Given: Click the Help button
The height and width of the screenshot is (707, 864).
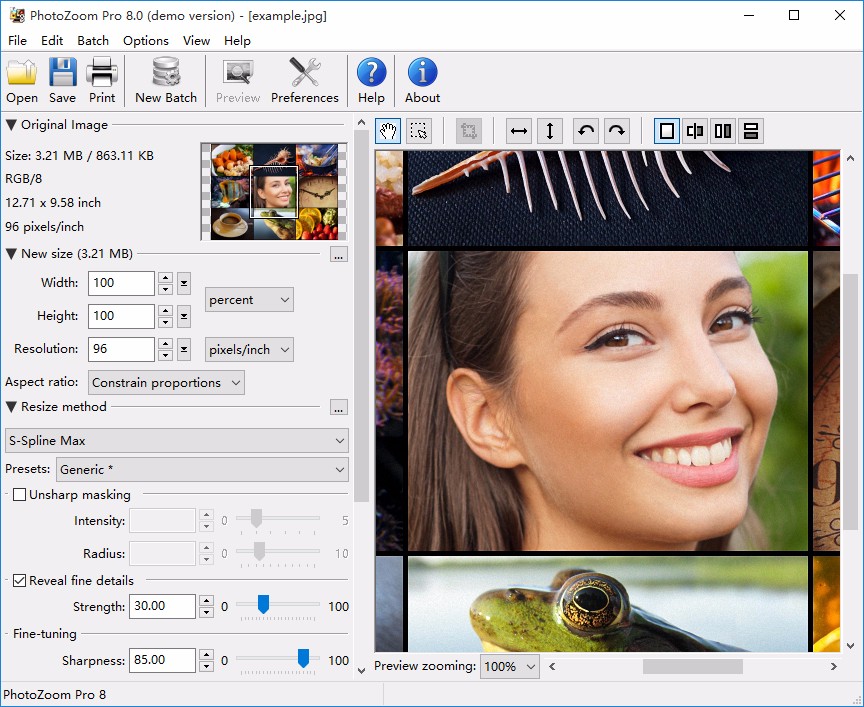Looking at the screenshot, I should [x=371, y=80].
